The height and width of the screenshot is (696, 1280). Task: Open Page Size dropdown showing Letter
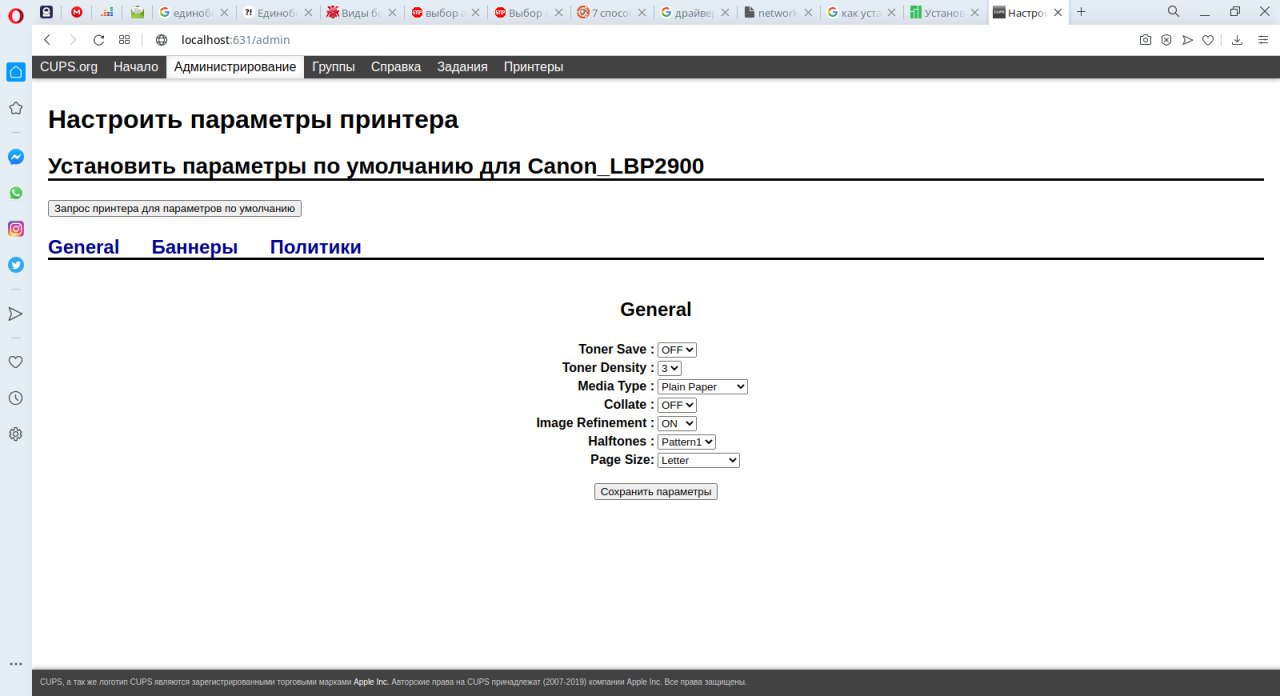click(x=698, y=460)
